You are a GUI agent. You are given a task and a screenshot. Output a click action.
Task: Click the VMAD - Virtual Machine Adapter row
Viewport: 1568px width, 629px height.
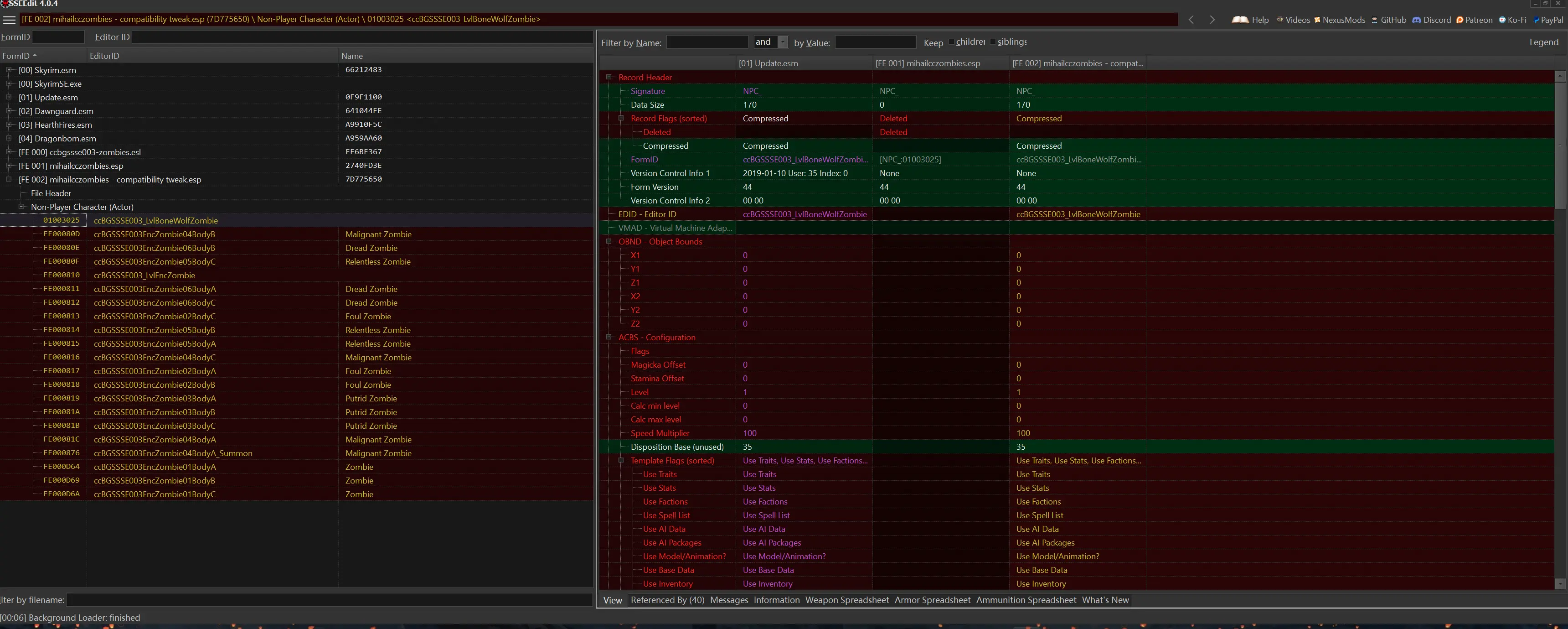(x=675, y=228)
